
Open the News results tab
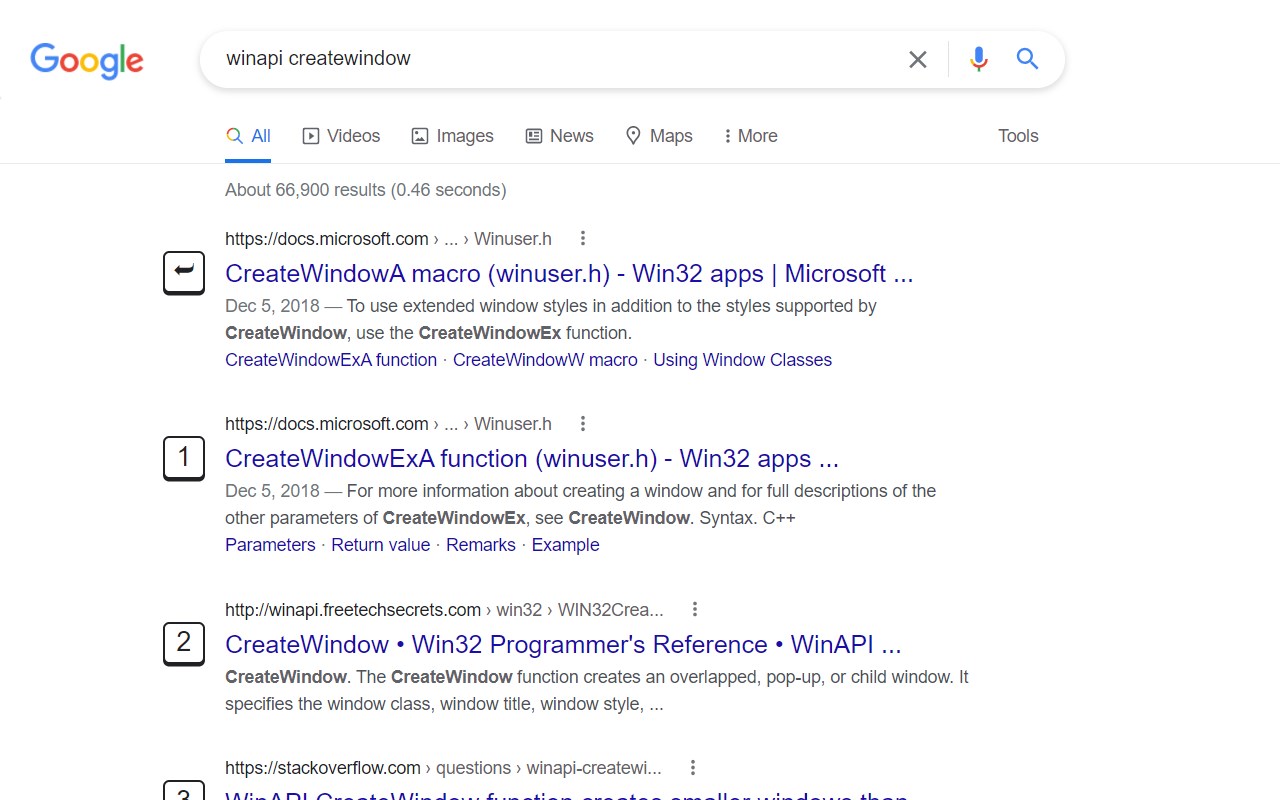point(560,136)
